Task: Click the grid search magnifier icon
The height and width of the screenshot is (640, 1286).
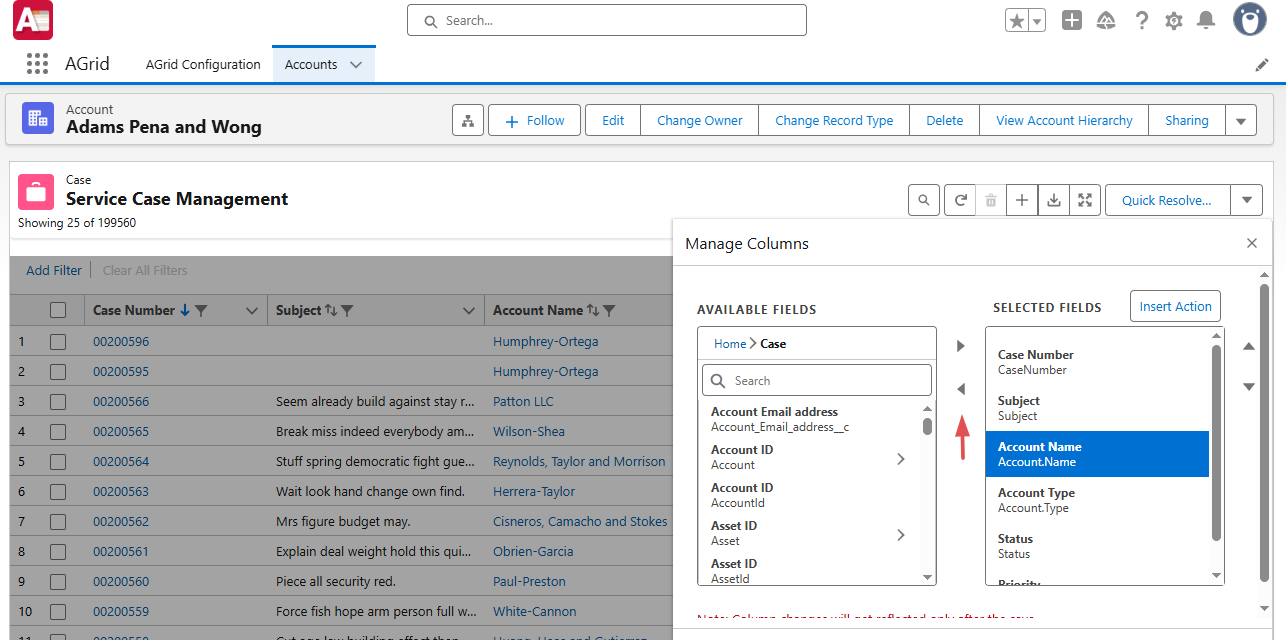Action: 924,200
